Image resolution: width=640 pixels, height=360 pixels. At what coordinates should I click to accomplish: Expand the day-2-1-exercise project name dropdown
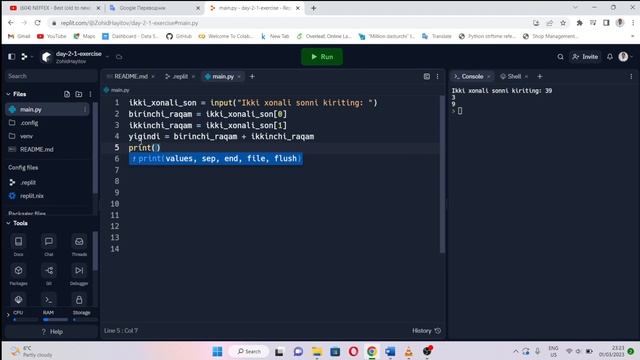107,57
